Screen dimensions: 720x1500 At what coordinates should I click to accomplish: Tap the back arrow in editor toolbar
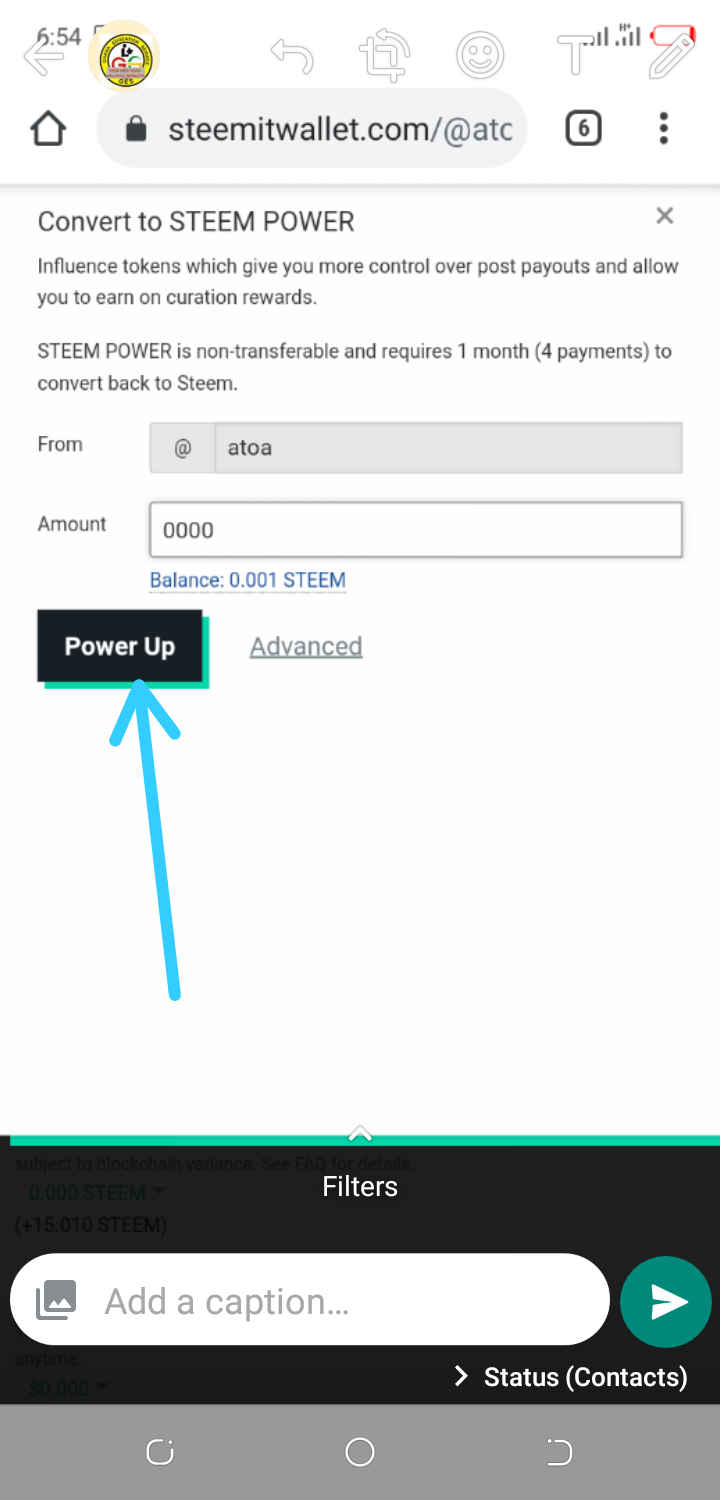tap(42, 57)
